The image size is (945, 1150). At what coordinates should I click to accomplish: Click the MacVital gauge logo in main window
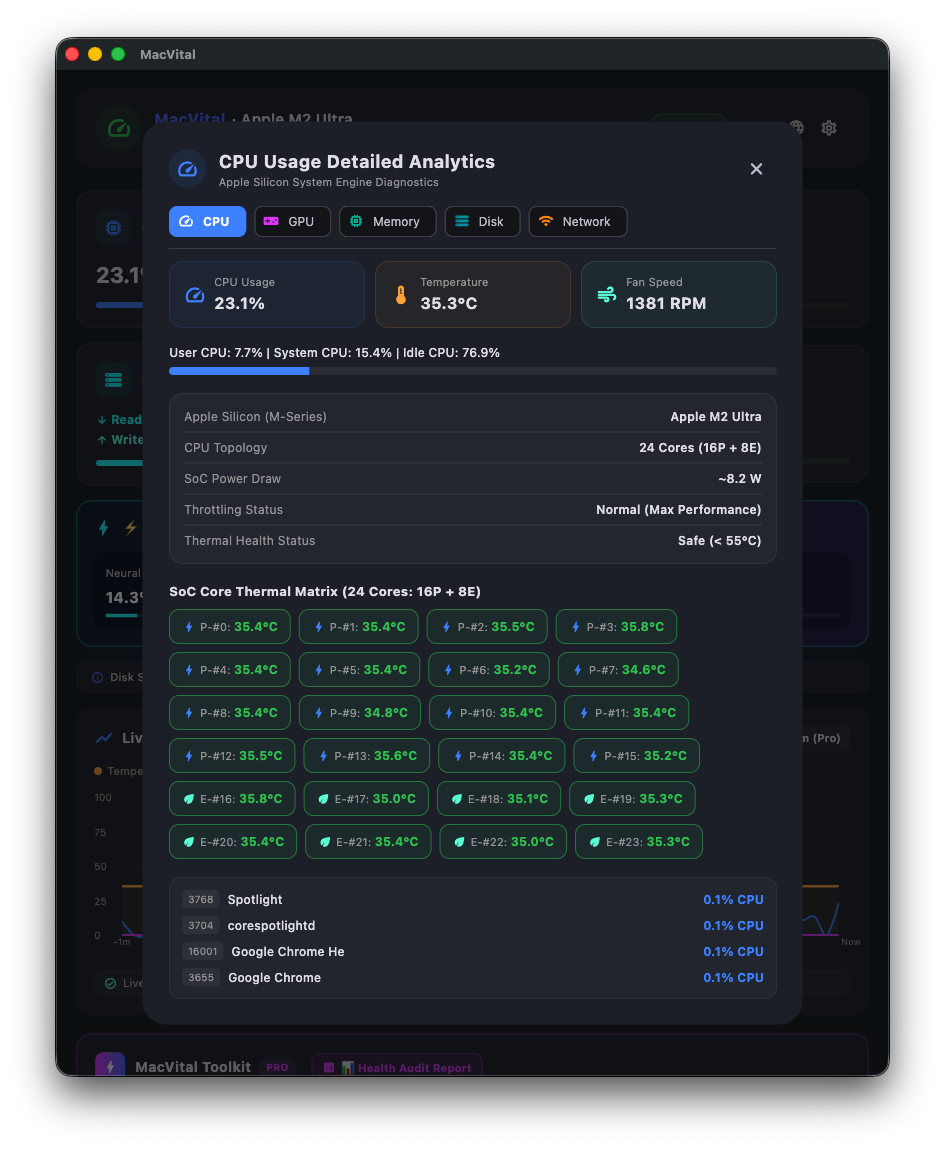click(x=119, y=129)
